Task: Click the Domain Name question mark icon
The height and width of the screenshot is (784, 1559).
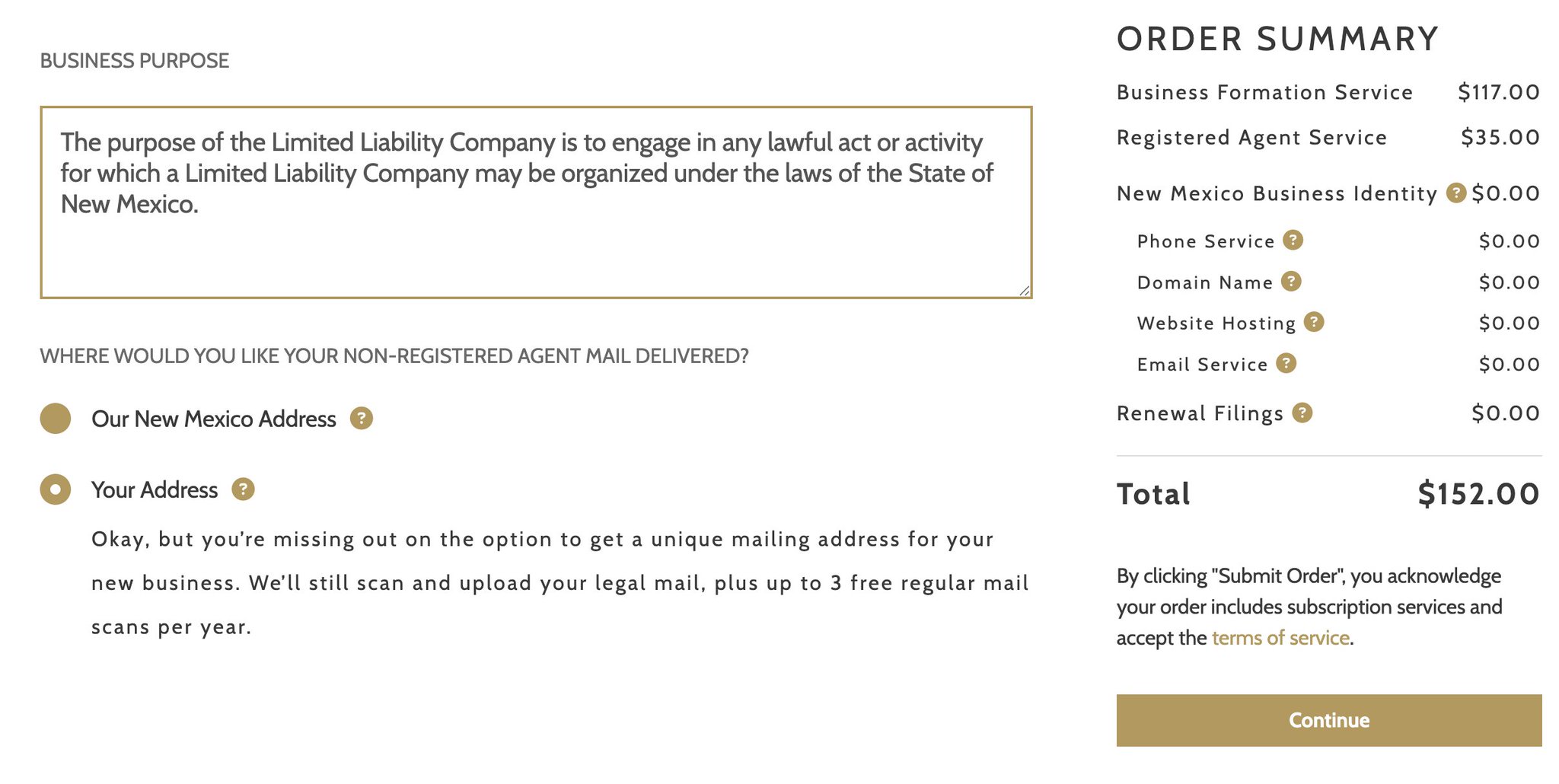Action: (1291, 282)
